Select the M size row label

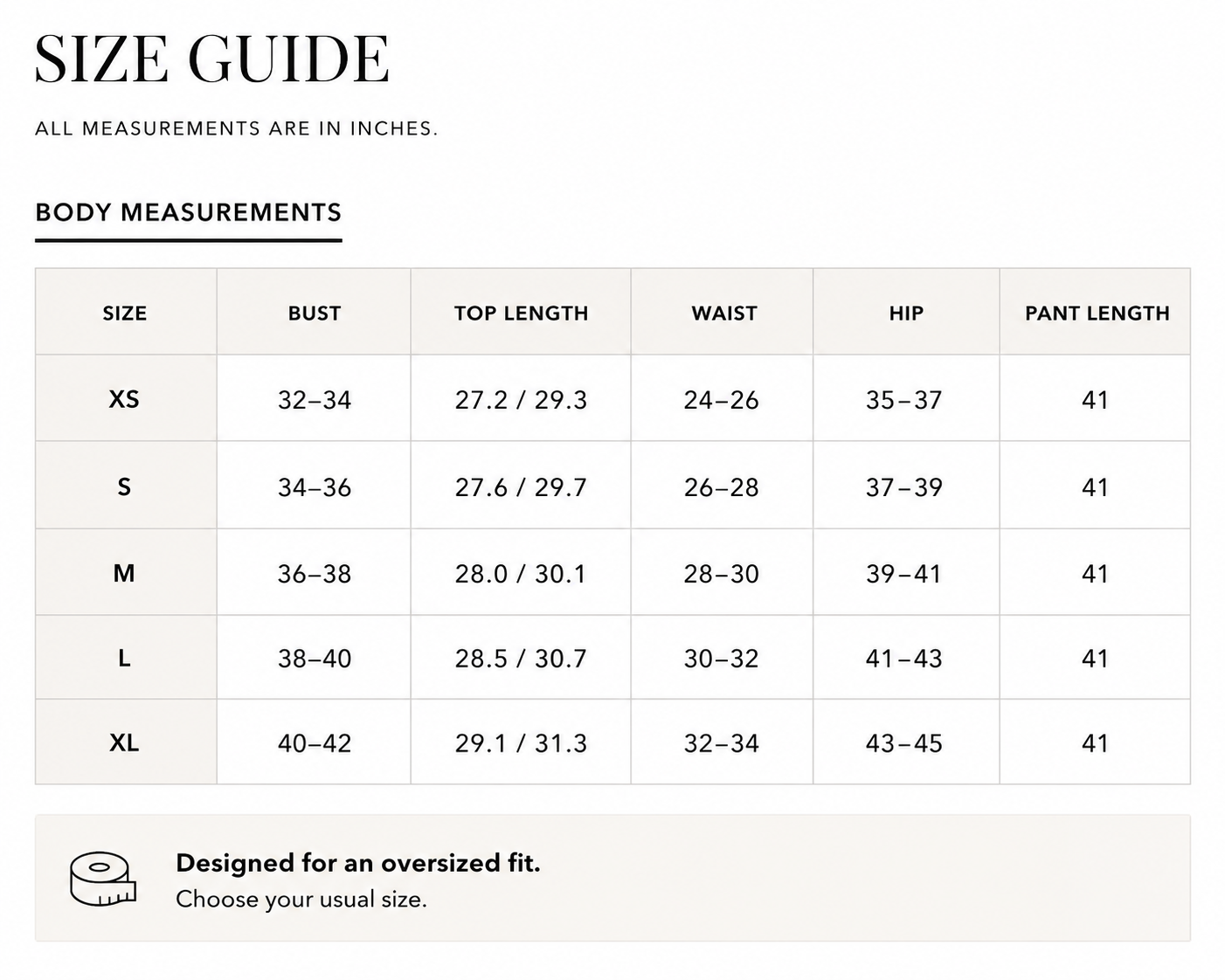(x=124, y=573)
